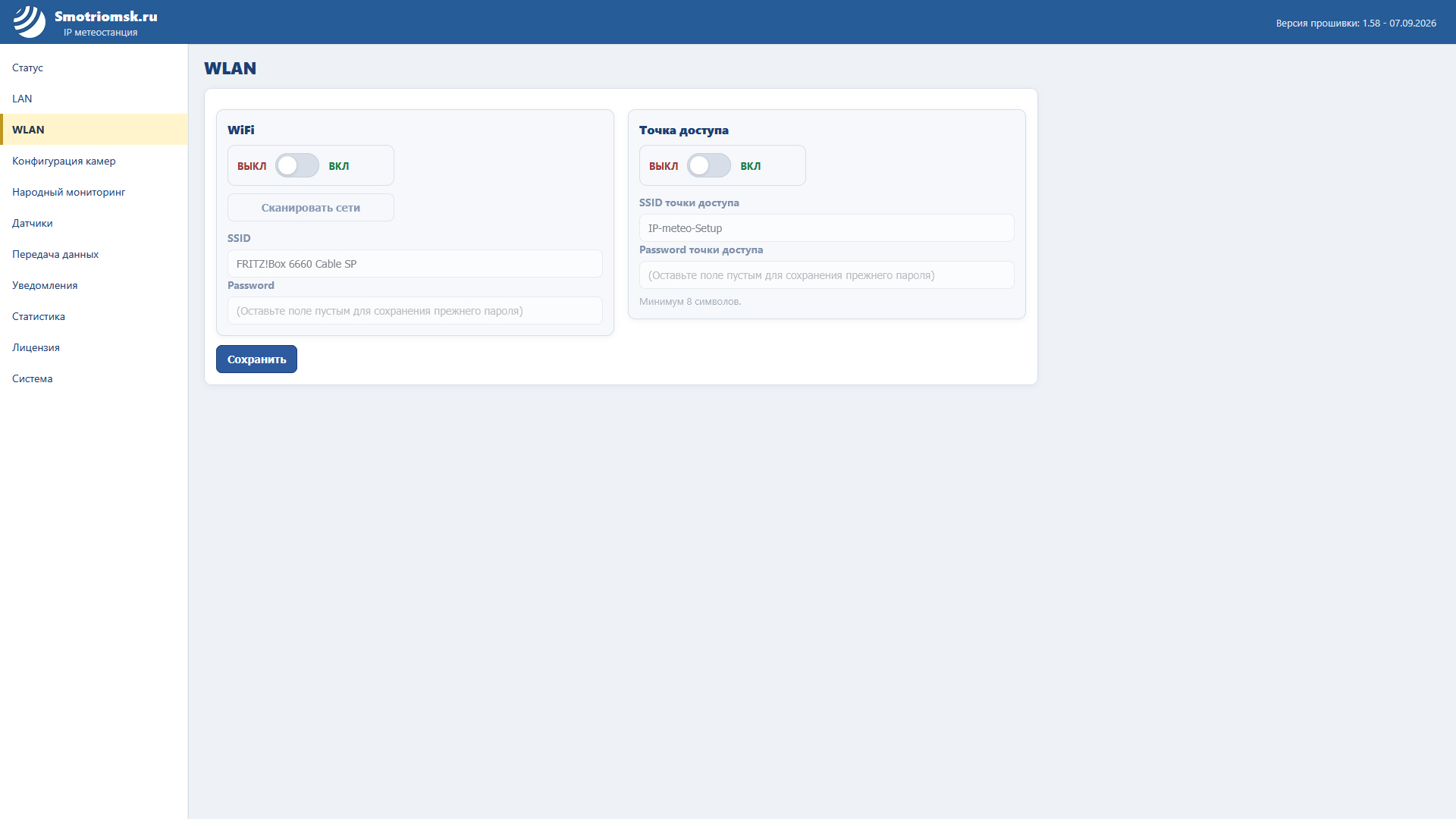The height and width of the screenshot is (819, 1456).
Task: Click the Сканировать сети button
Action: [311, 208]
